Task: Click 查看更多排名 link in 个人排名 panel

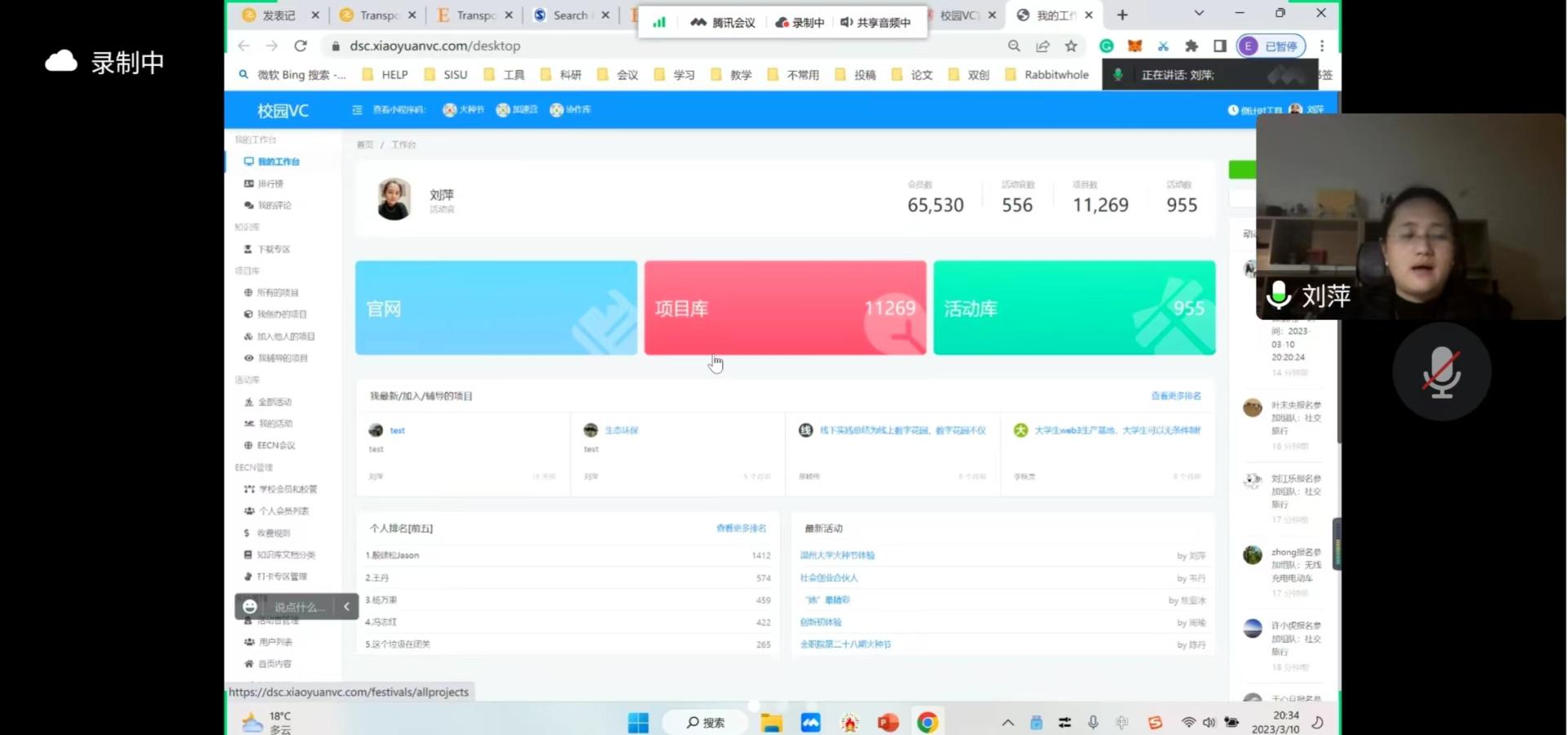Action: 741,528
